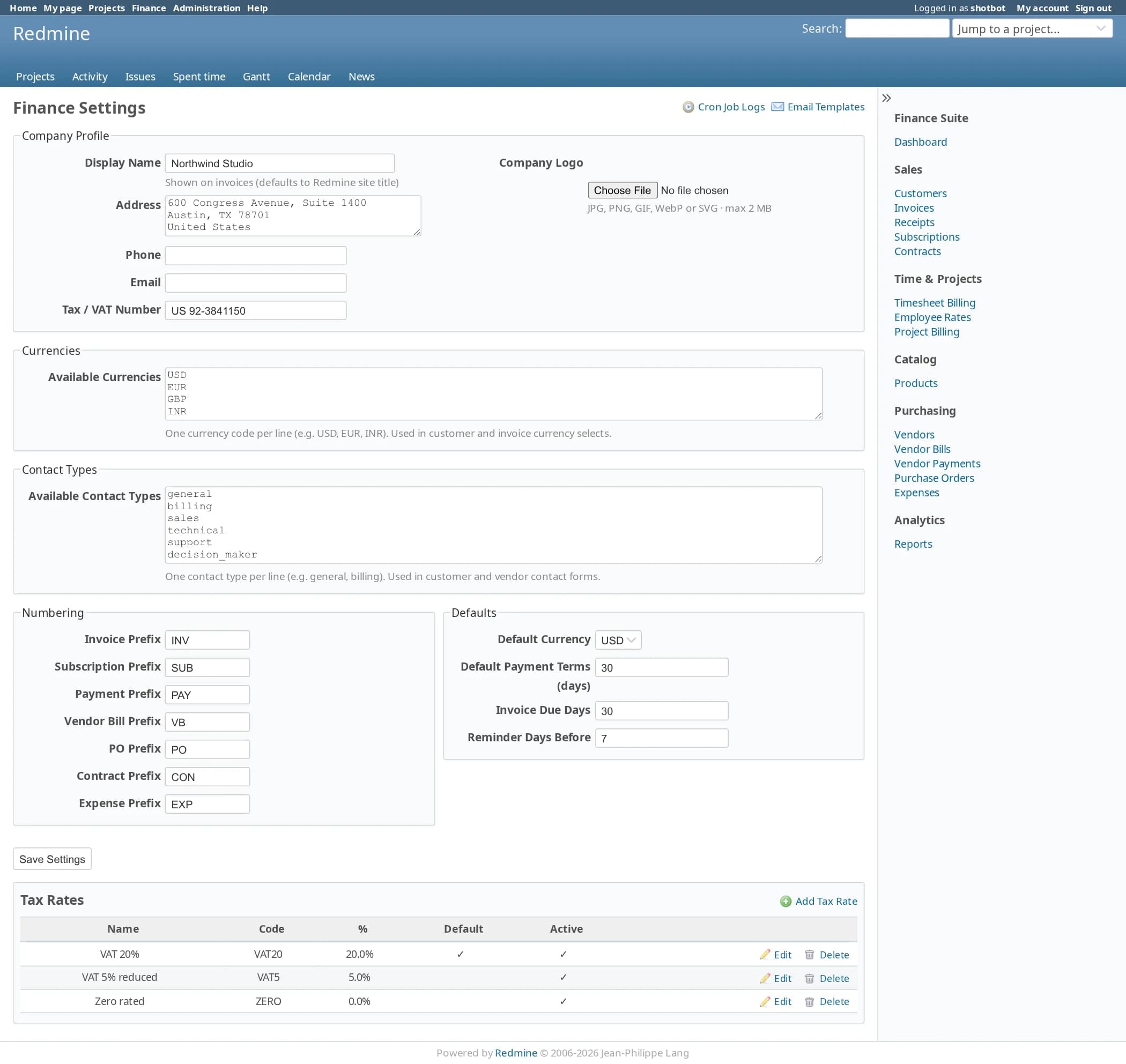Click the trash icon for VAT 20%
Image resolution: width=1126 pixels, height=1064 pixels.
coord(810,955)
